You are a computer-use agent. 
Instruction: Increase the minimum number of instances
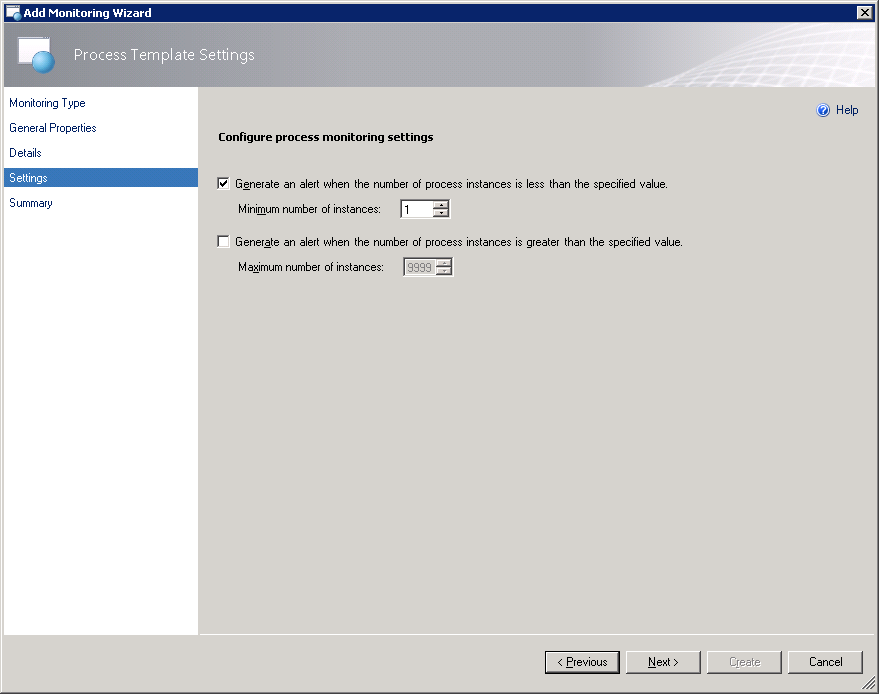(x=441, y=205)
